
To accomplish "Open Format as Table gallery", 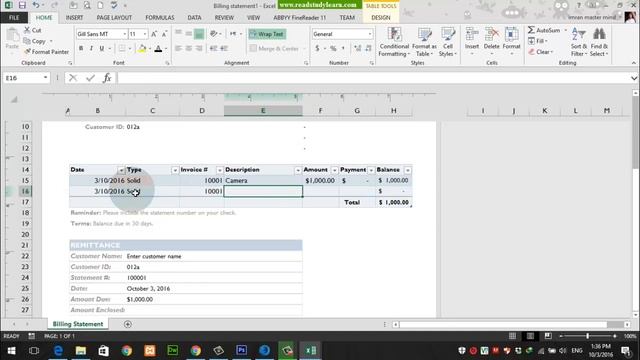I will [x=424, y=42].
